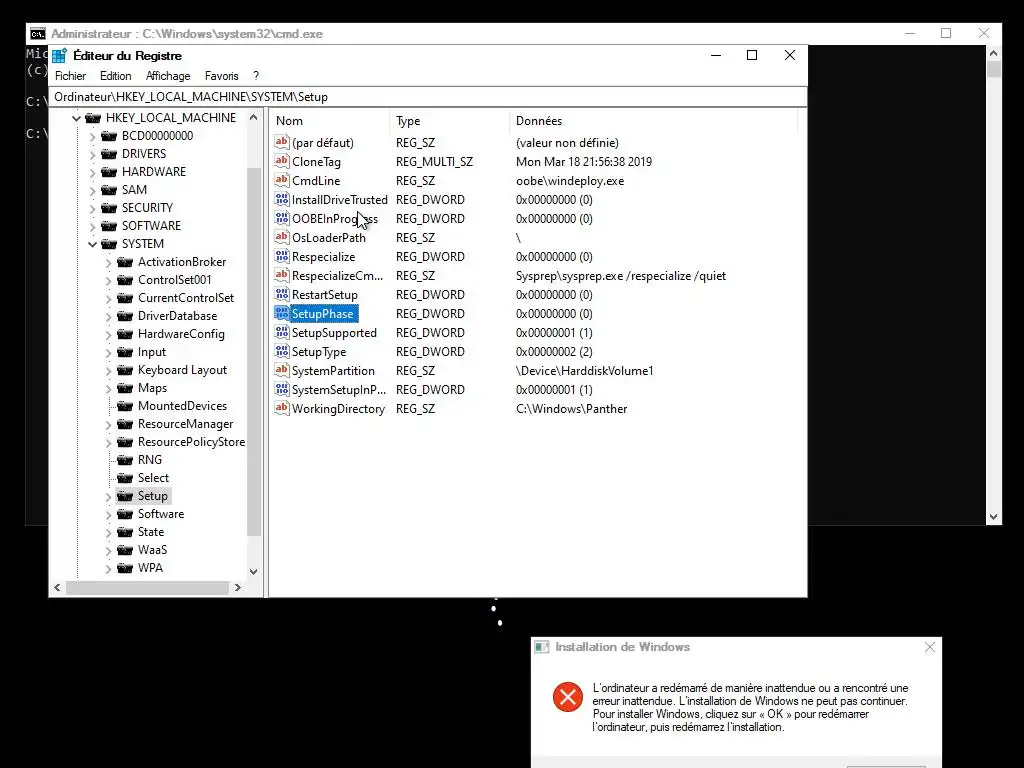Viewport: 1024px width, 768px height.
Task: Select the ActivationBroker key
Action: click(182, 262)
